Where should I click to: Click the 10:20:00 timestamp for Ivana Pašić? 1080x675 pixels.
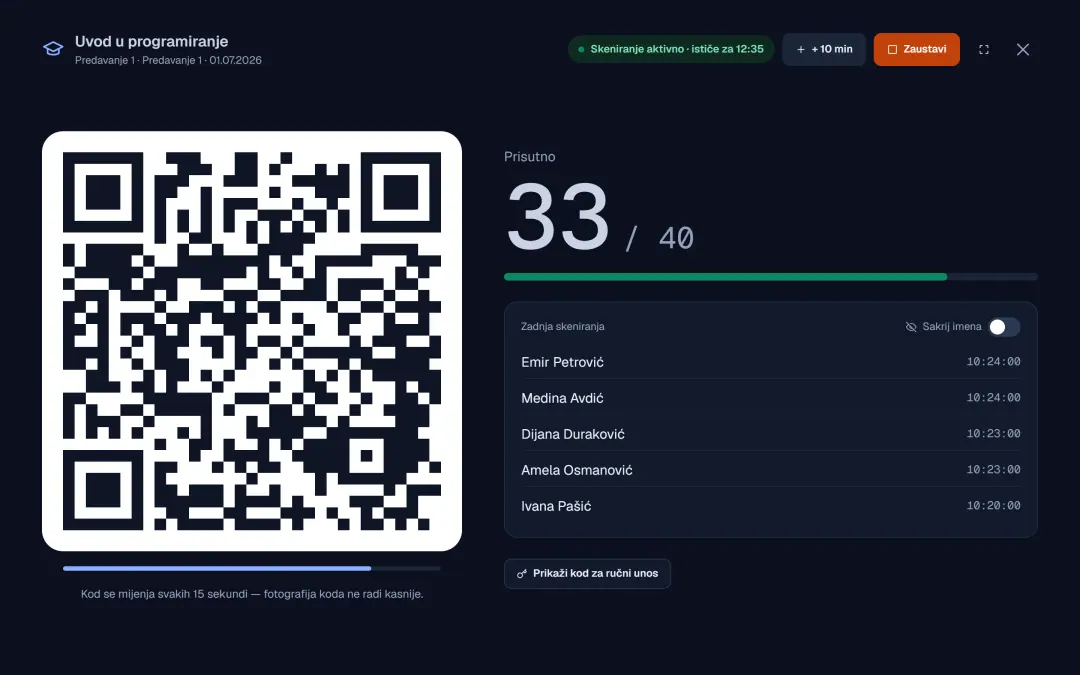993,506
